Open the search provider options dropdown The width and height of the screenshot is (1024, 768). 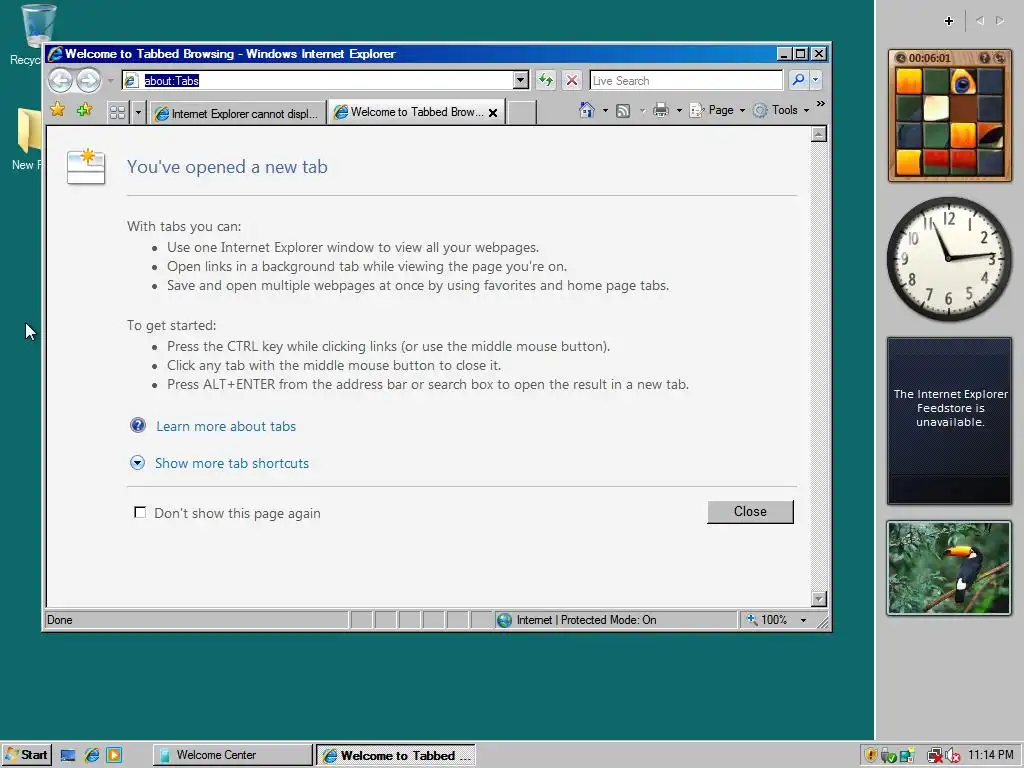(x=815, y=80)
